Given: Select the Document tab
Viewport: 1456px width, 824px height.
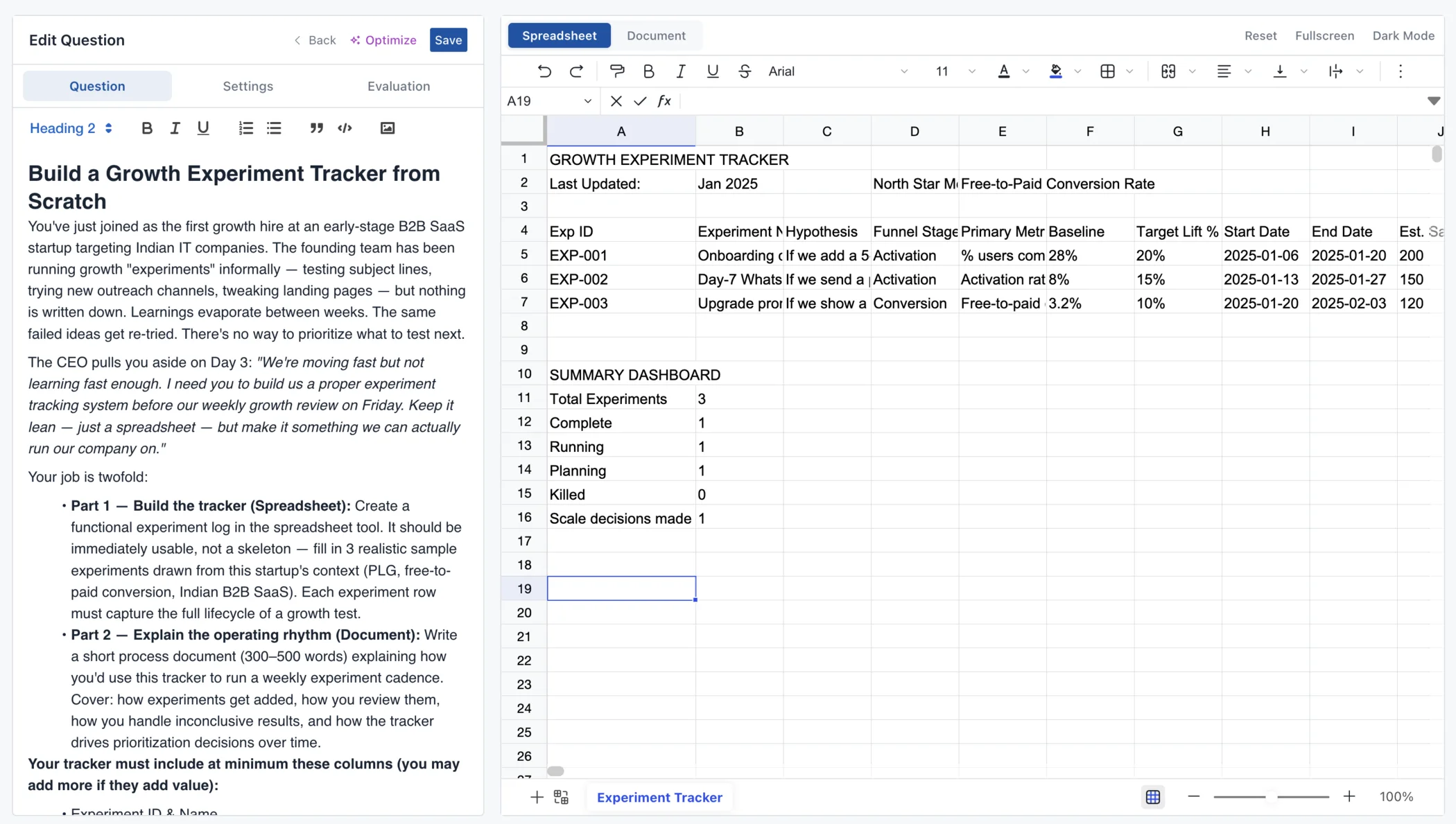Looking at the screenshot, I should 656,35.
